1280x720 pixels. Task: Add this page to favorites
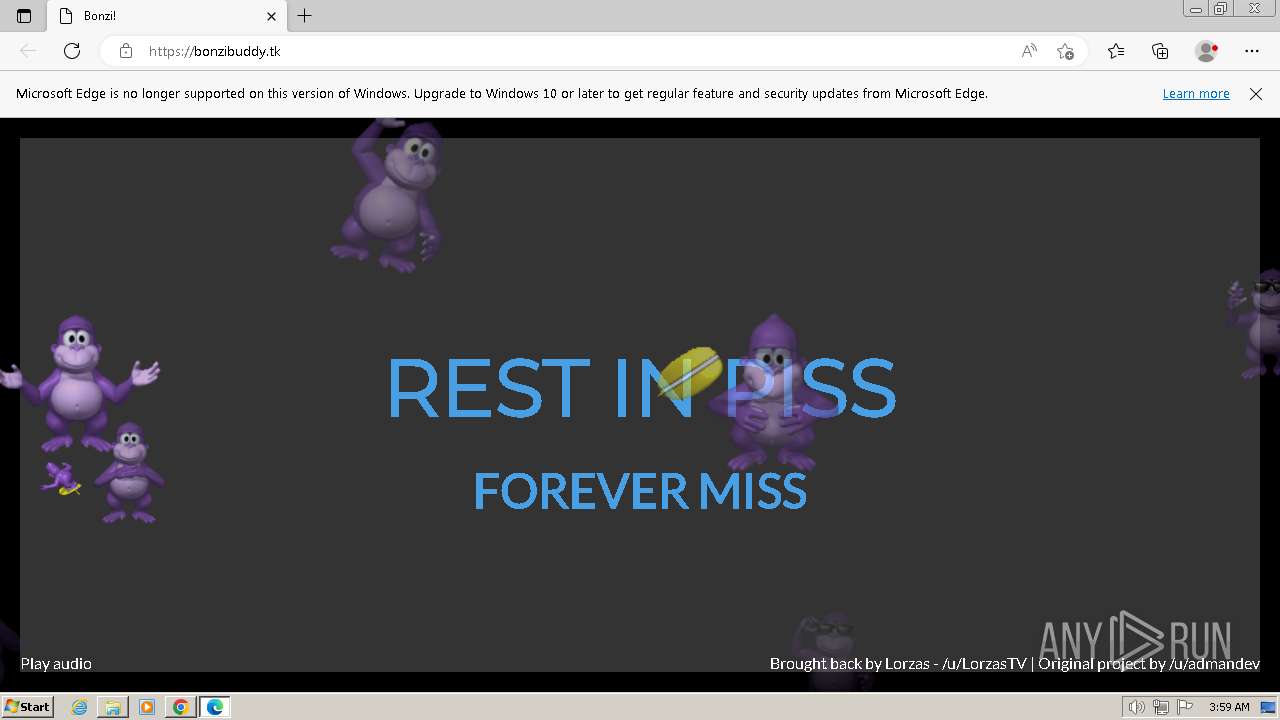click(x=1066, y=51)
